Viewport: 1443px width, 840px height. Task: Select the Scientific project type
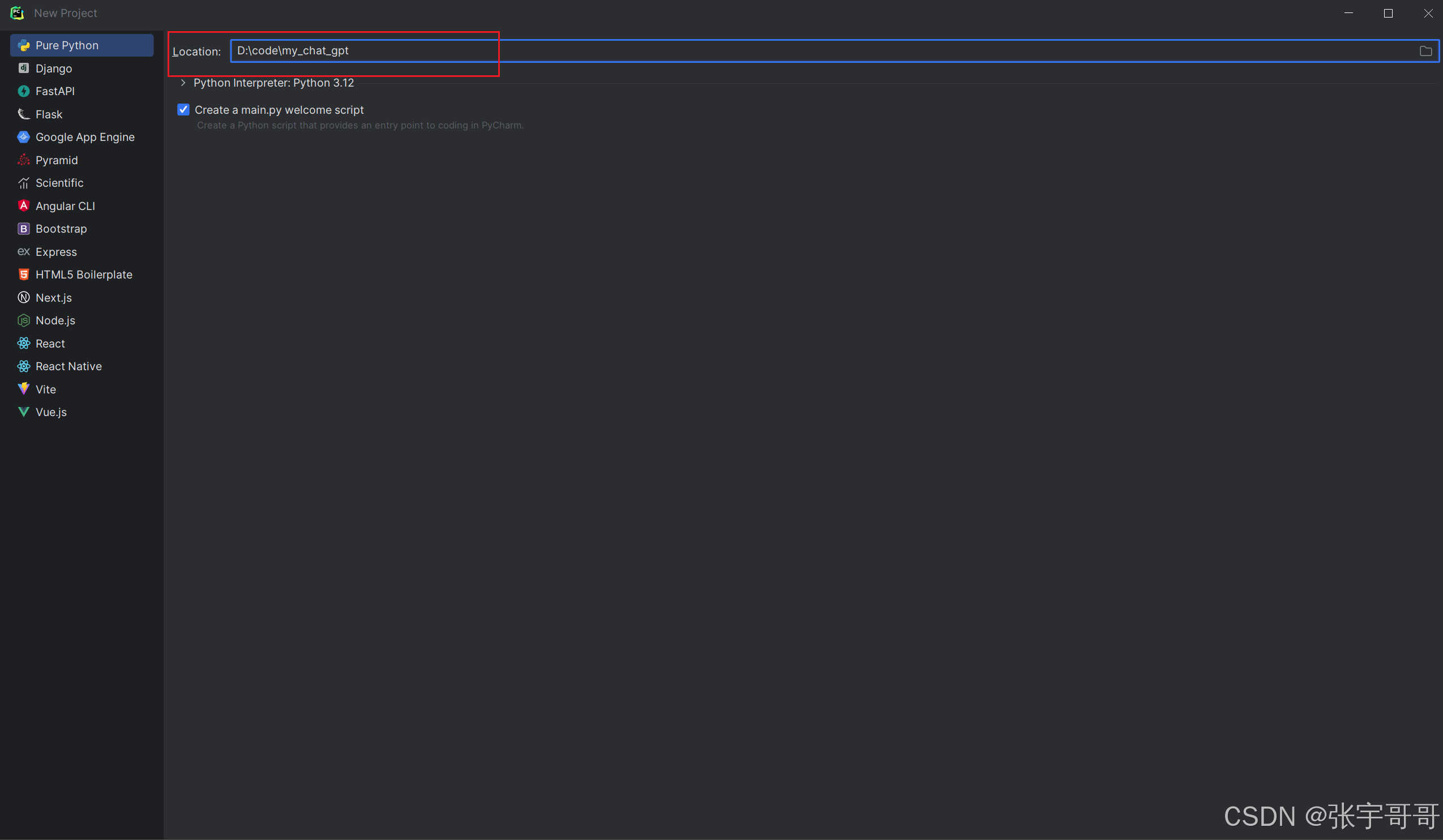pos(59,183)
